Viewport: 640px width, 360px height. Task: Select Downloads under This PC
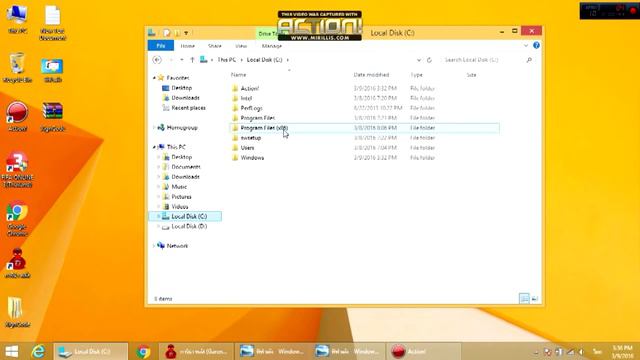coord(185,177)
